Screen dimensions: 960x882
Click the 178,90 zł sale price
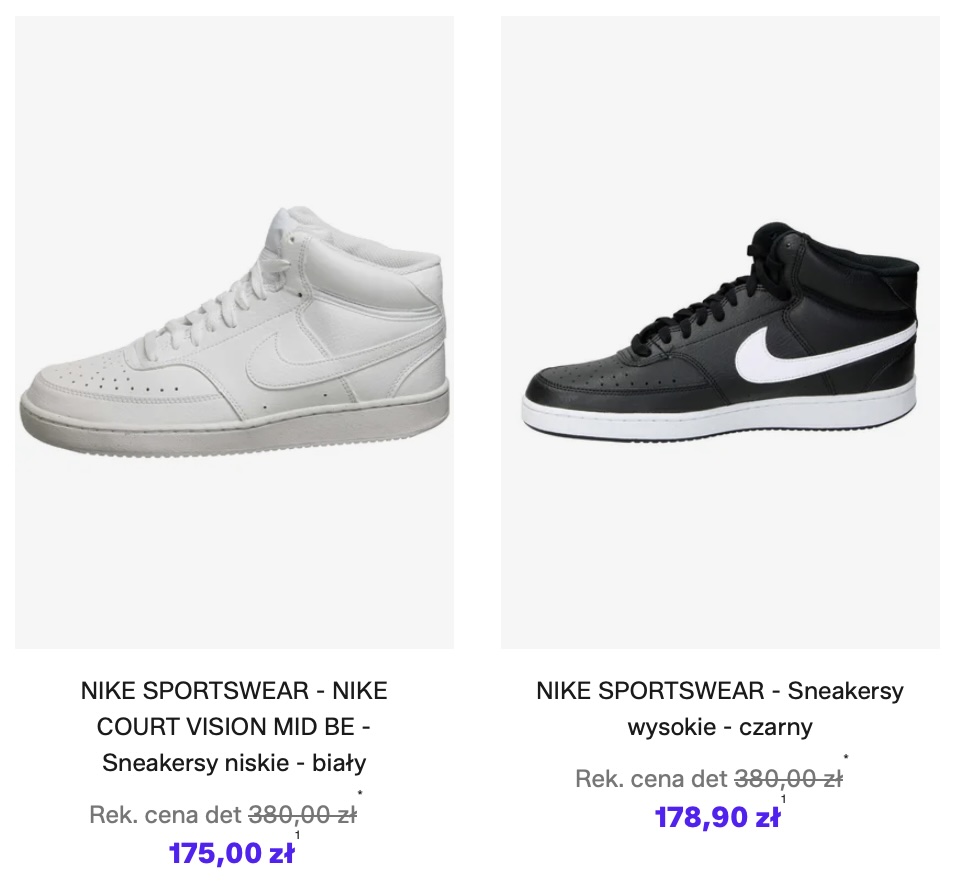point(717,817)
